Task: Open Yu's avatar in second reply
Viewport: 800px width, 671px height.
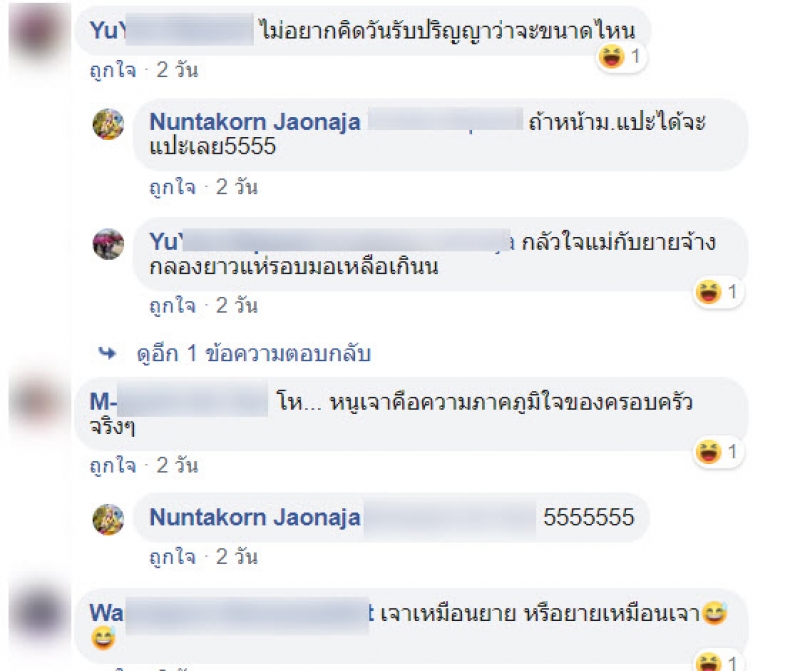Action: point(108,244)
